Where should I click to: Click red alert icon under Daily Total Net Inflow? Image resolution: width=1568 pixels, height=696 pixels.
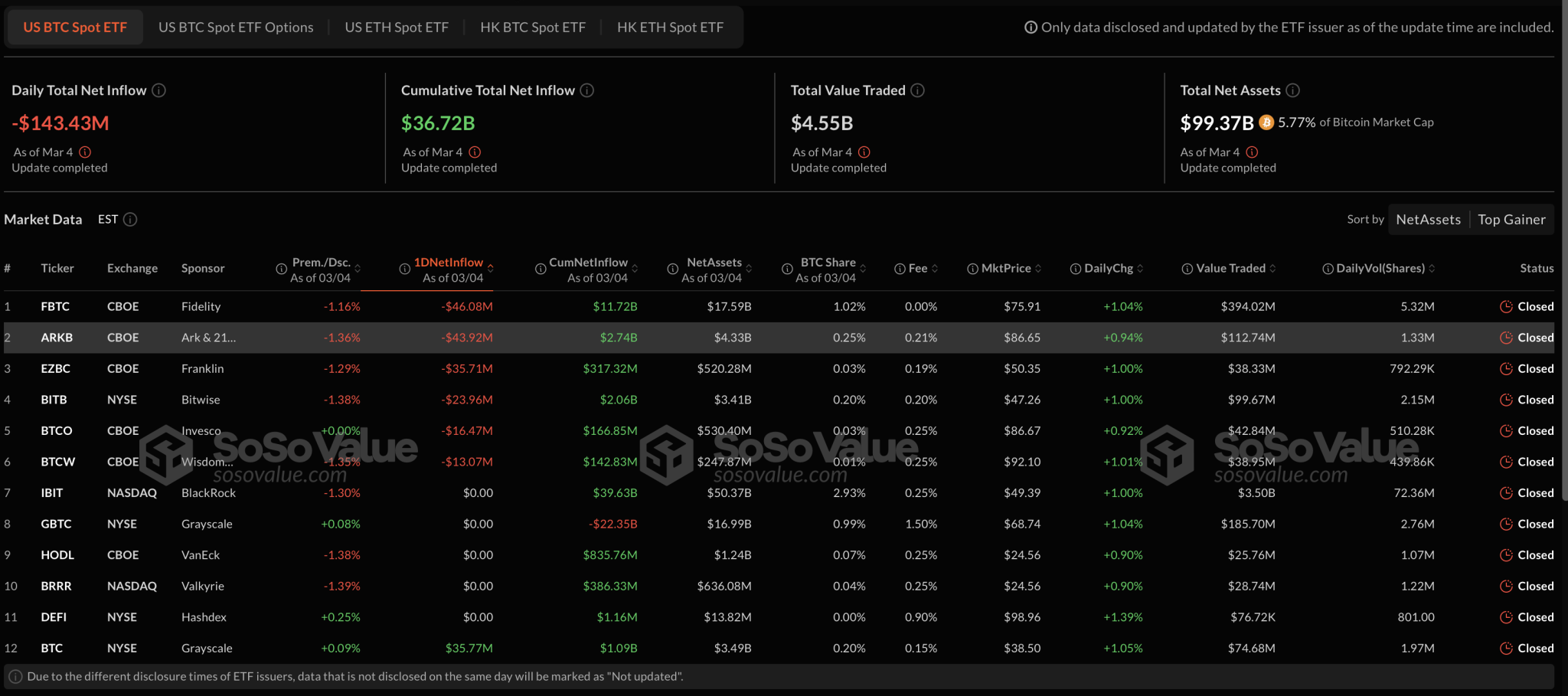85,152
